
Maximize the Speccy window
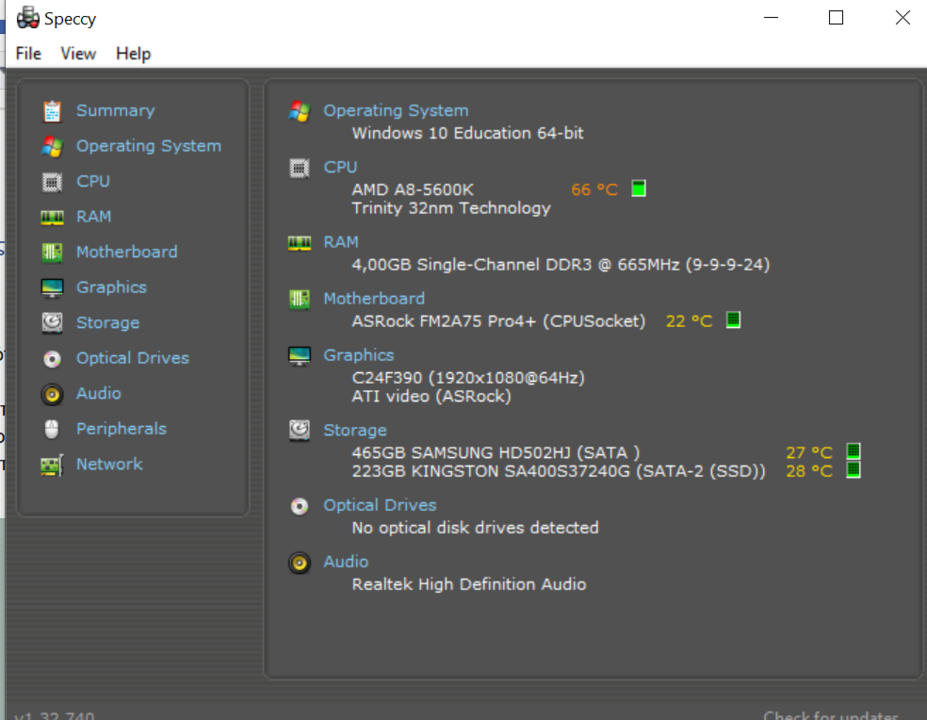pyautogui.click(x=836, y=18)
